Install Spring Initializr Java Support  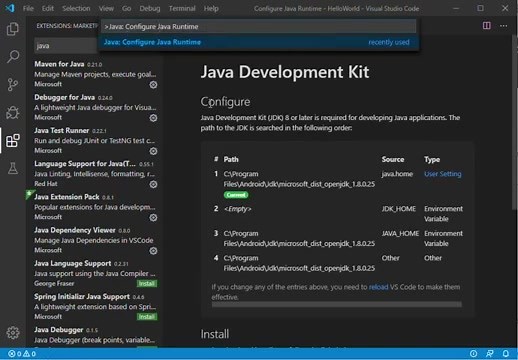147,317
